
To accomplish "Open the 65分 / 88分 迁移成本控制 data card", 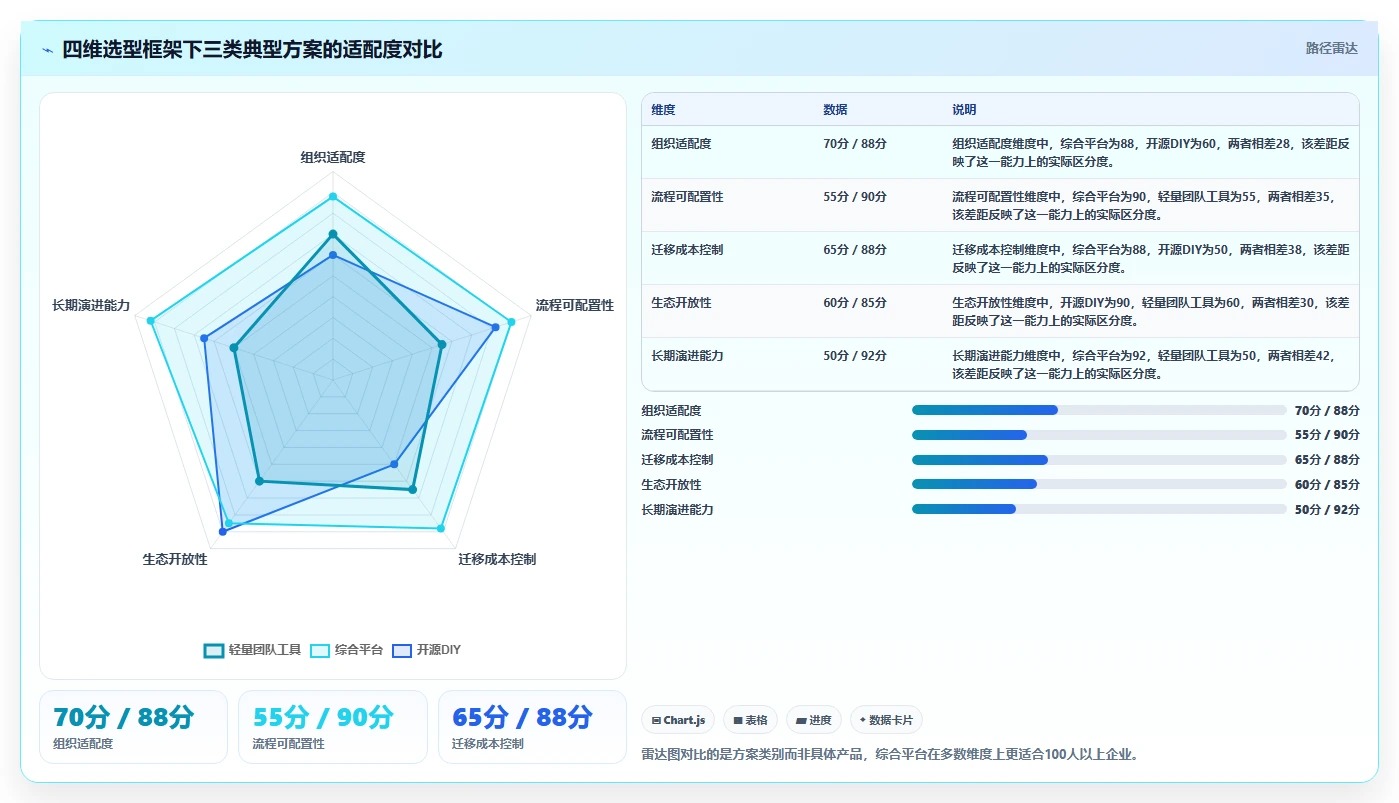I will [x=532, y=727].
